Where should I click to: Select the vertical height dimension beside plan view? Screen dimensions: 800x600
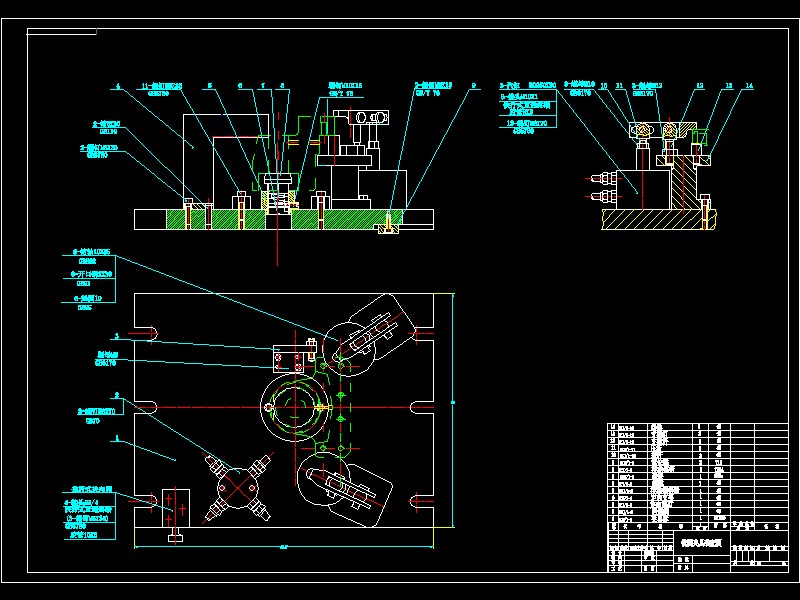(453, 410)
